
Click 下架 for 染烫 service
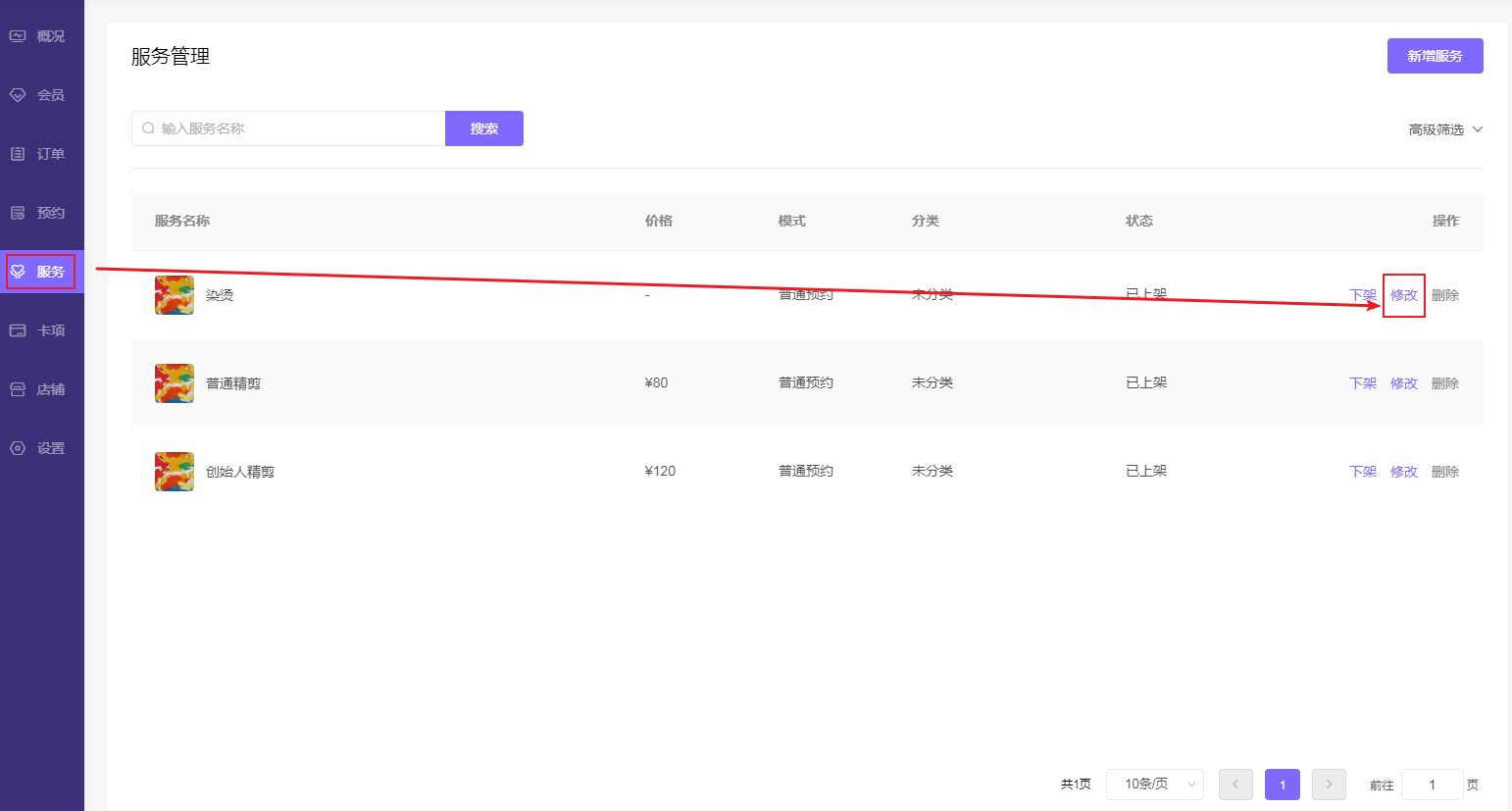(1363, 295)
